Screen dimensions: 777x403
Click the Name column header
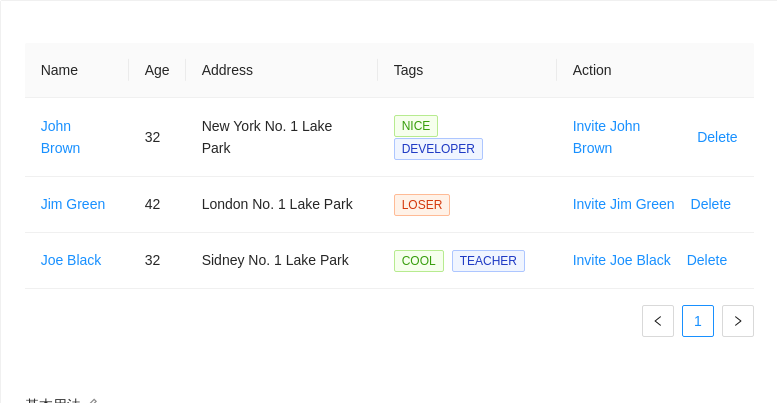[59, 70]
